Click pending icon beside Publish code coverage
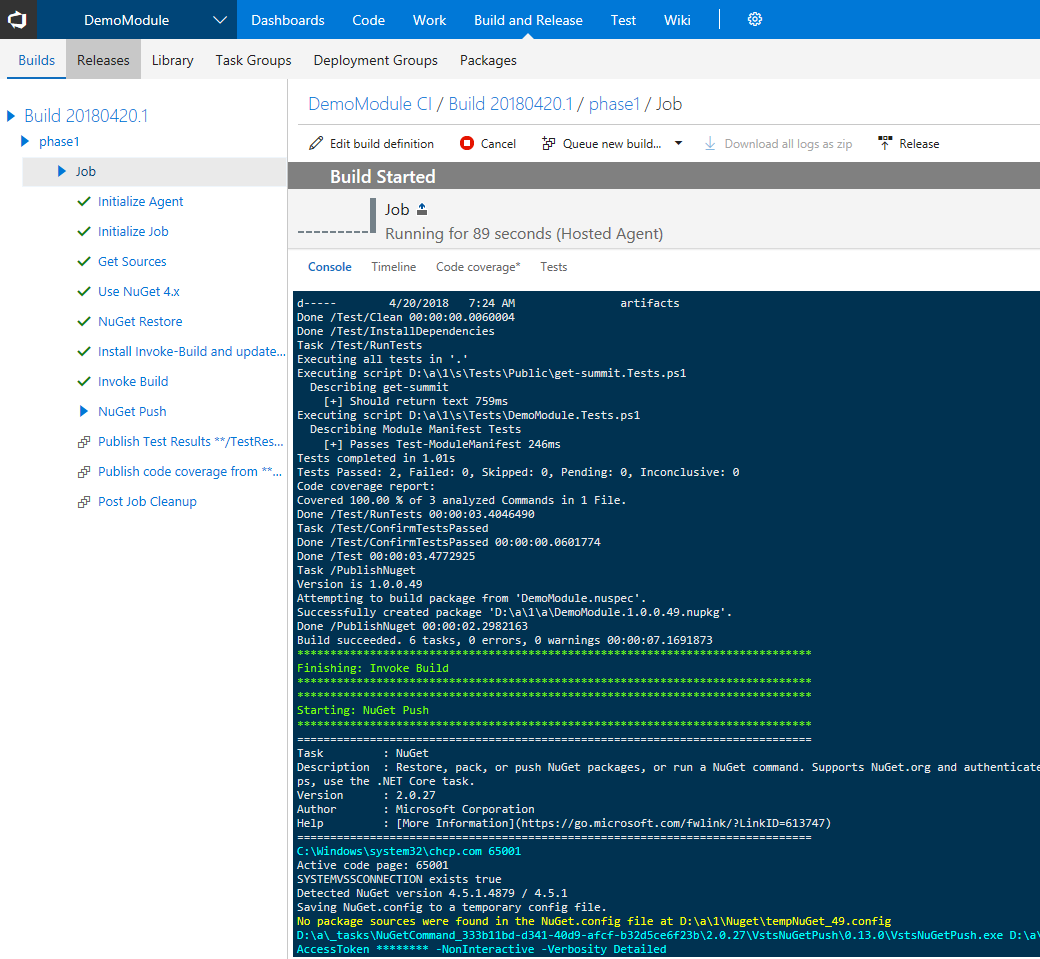The width and height of the screenshot is (1040, 959). (x=84, y=472)
